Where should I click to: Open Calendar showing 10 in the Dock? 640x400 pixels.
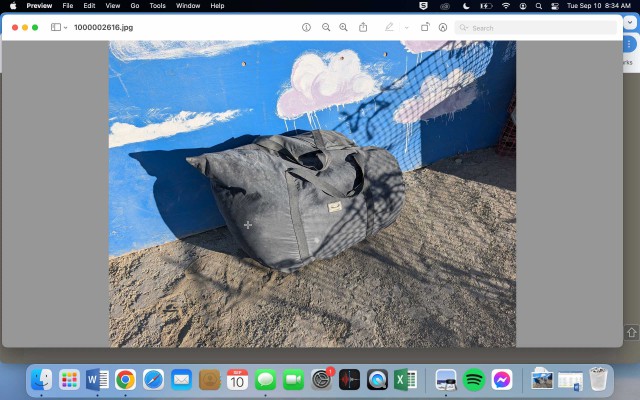click(x=237, y=380)
